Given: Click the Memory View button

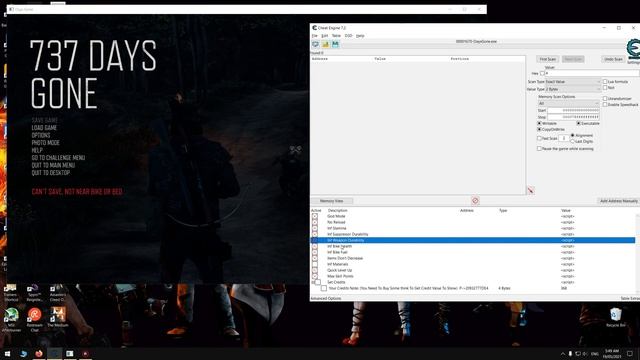Looking at the screenshot, I should pos(331,201).
